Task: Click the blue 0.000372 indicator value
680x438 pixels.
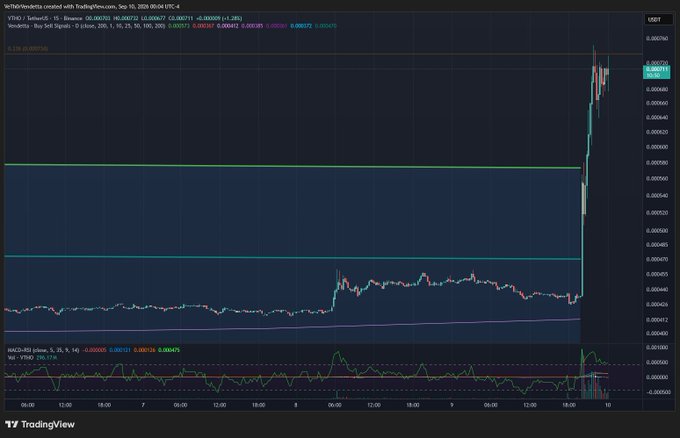Action: (301, 26)
